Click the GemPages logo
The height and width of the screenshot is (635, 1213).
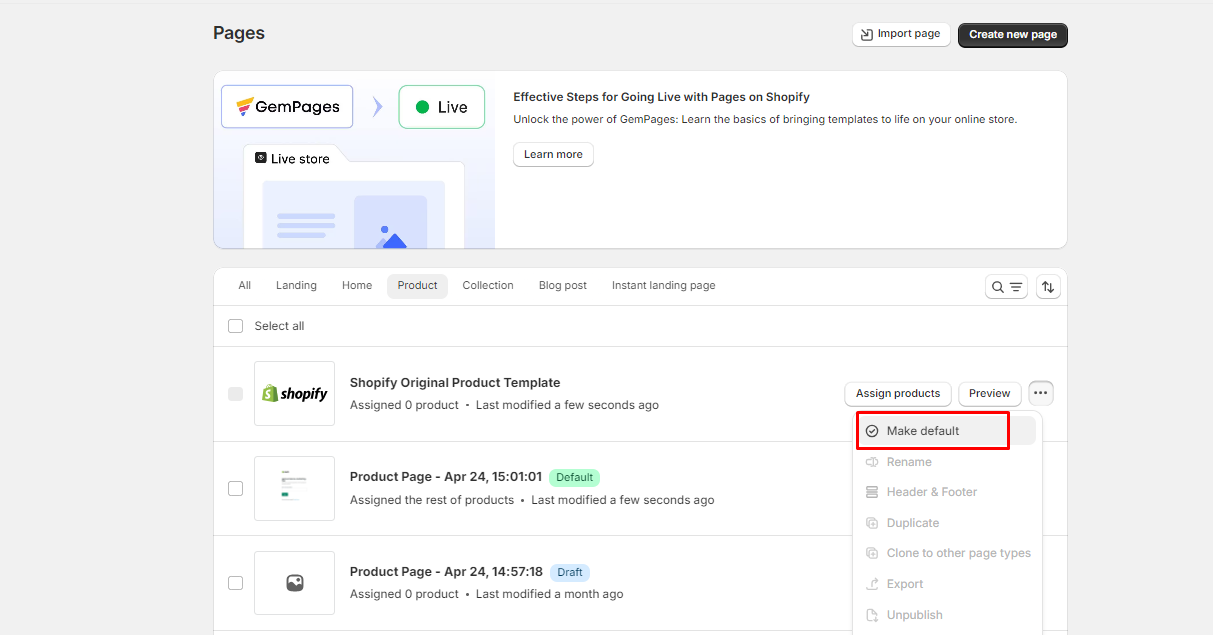pos(286,106)
